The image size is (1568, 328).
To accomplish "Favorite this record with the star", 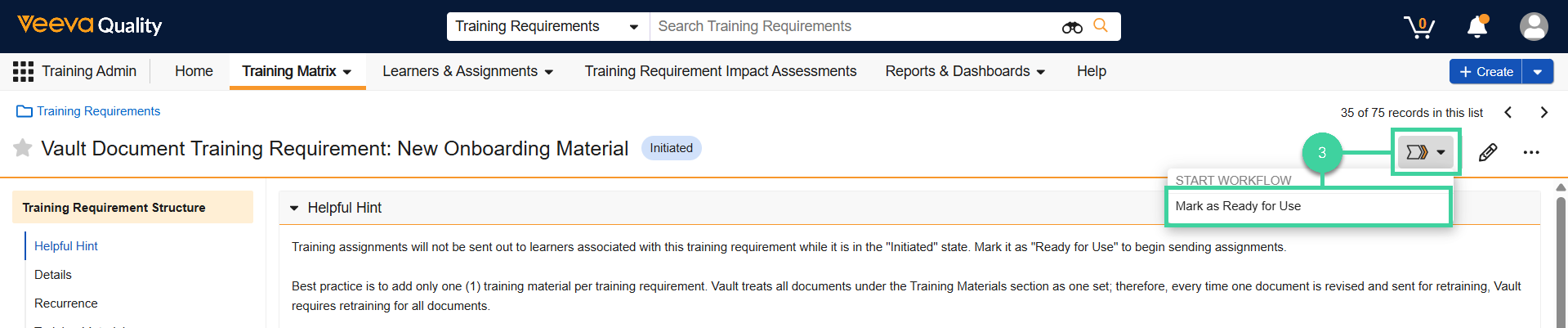I will [x=23, y=148].
